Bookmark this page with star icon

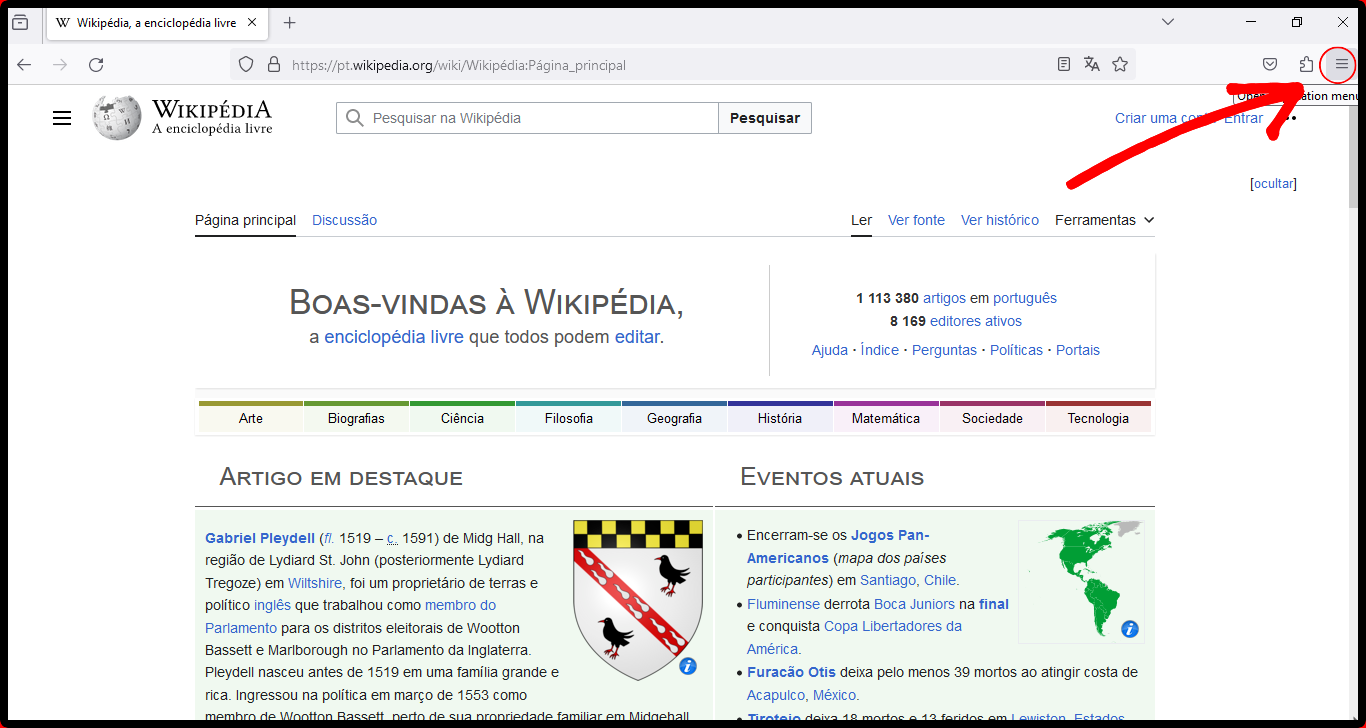click(x=1120, y=65)
